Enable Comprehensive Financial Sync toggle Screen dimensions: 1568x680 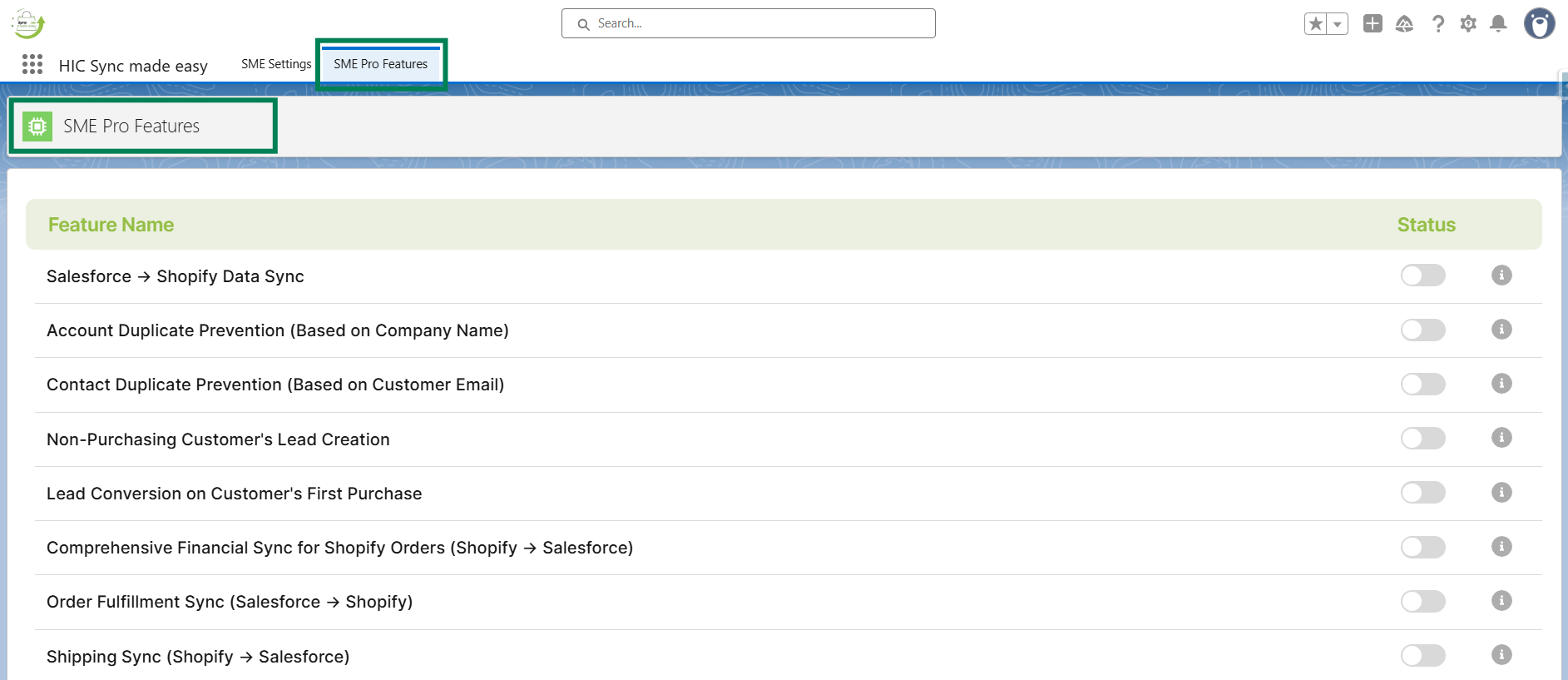tap(1422, 547)
